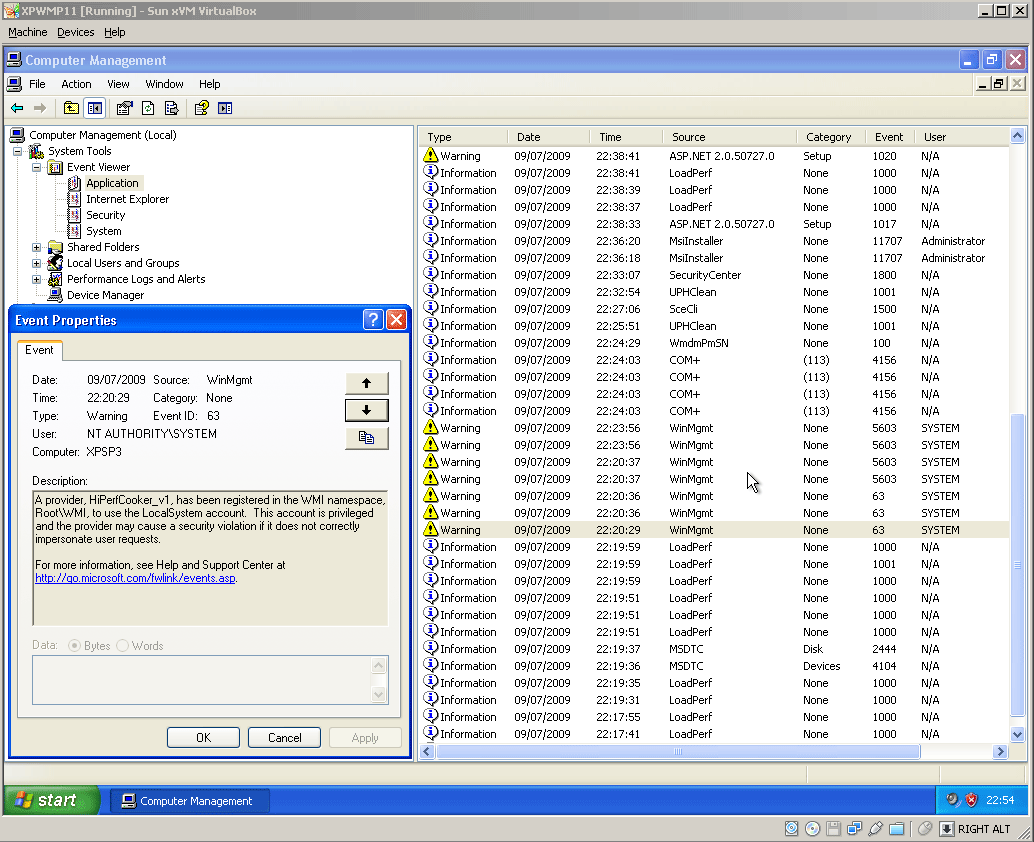Click the VirtualBox hard disk status icon
The image size is (1034, 842).
coord(791,829)
